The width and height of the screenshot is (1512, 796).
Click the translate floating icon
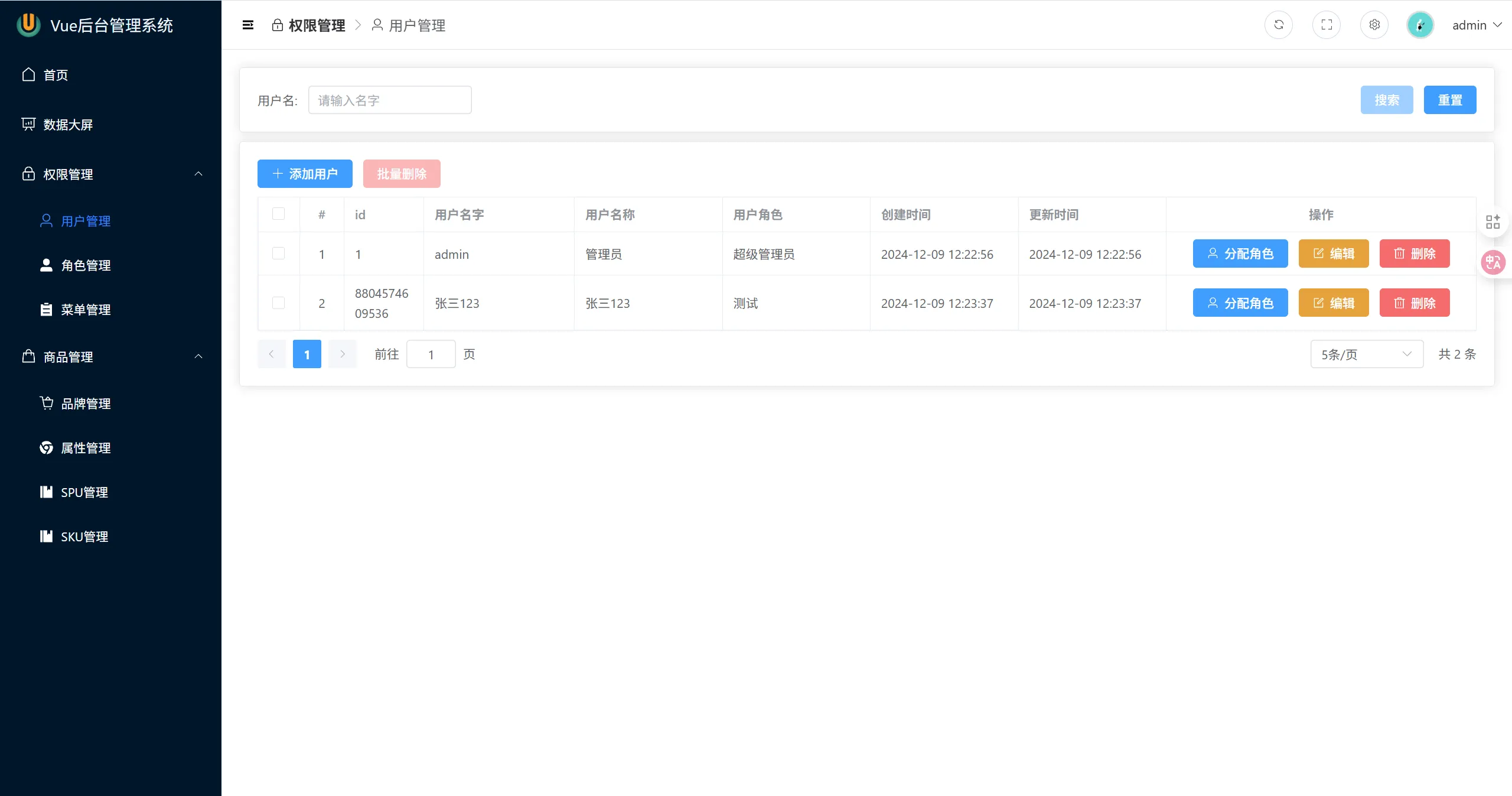1493,262
